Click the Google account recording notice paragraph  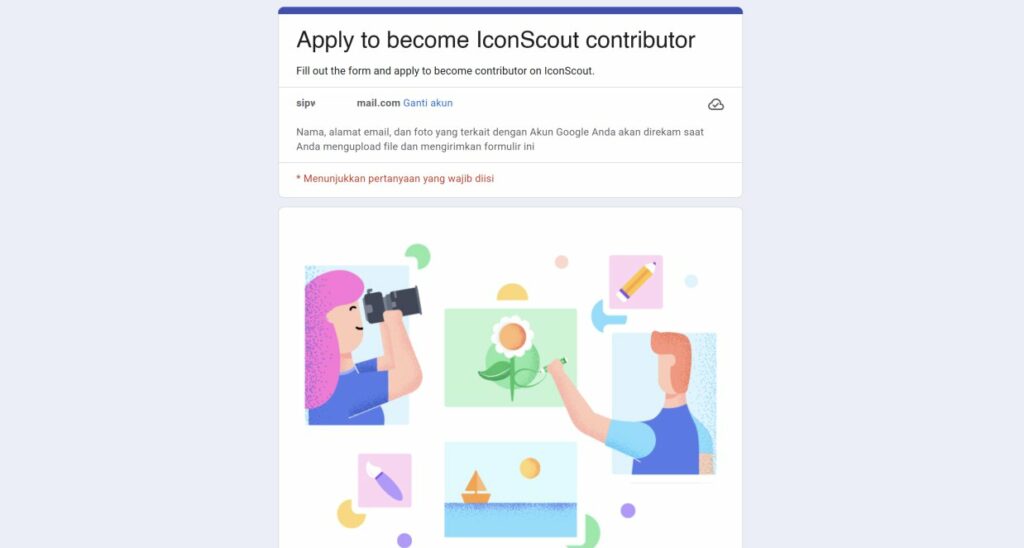tap(500, 139)
